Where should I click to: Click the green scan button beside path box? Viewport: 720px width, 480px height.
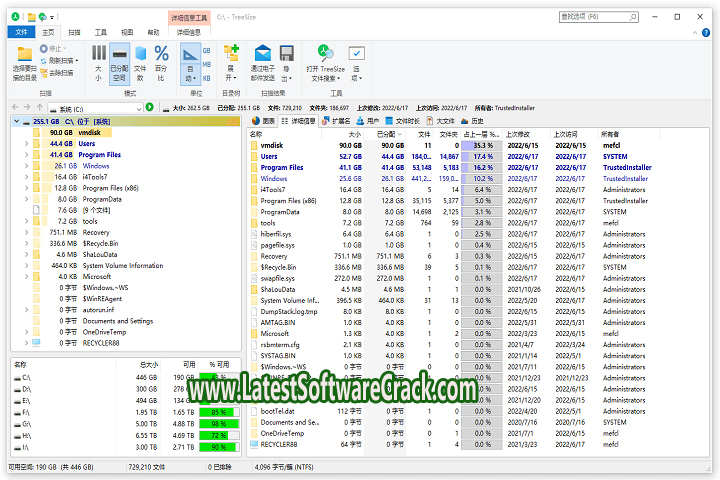click(x=149, y=106)
